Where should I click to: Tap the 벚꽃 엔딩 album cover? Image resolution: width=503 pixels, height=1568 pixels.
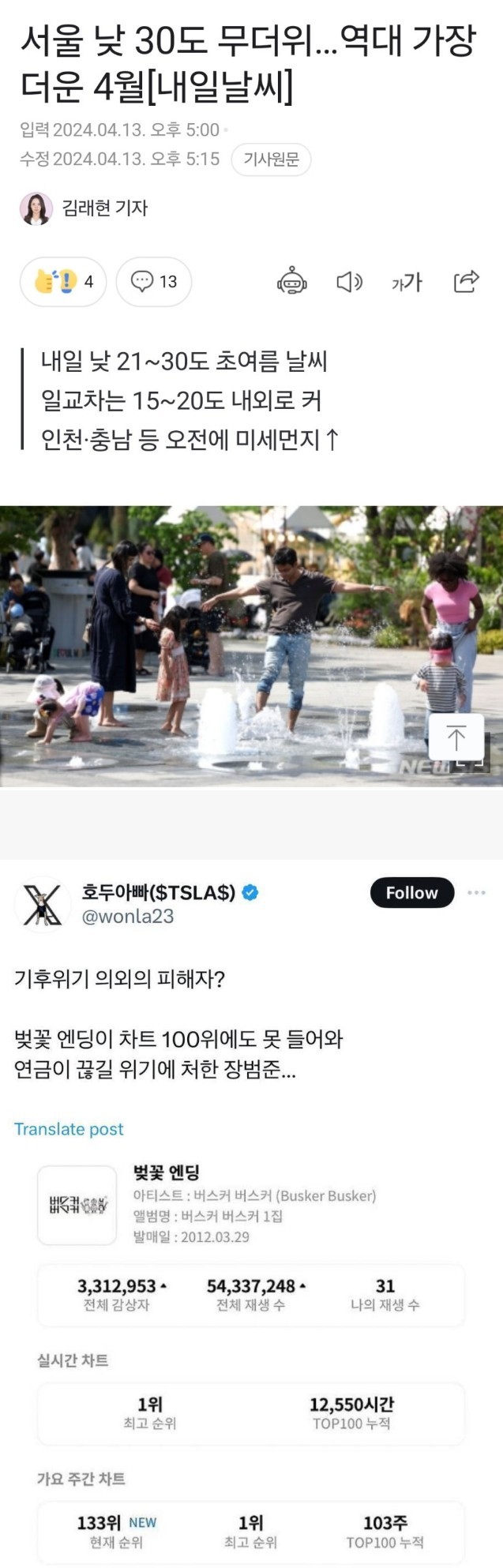pyautogui.click(x=77, y=1205)
